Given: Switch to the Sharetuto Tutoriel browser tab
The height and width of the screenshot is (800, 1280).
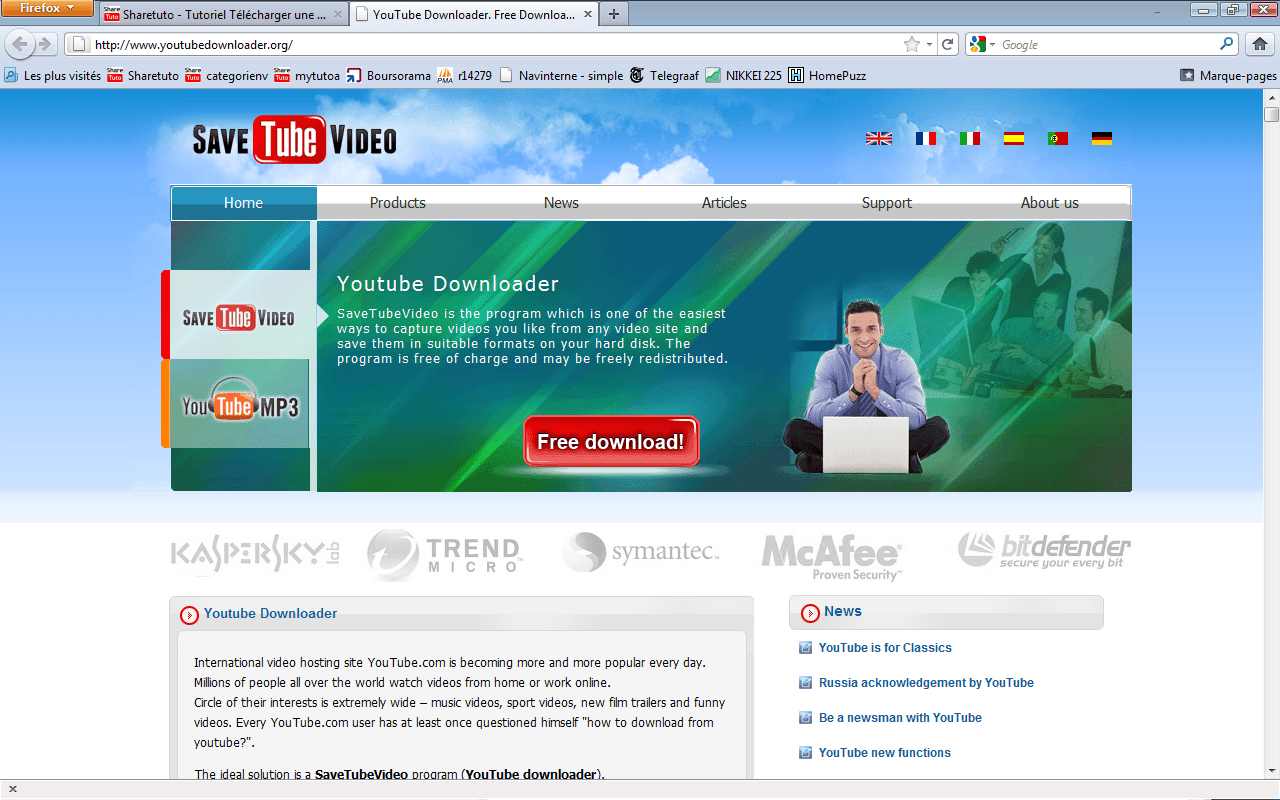Looking at the screenshot, I should tap(224, 15).
